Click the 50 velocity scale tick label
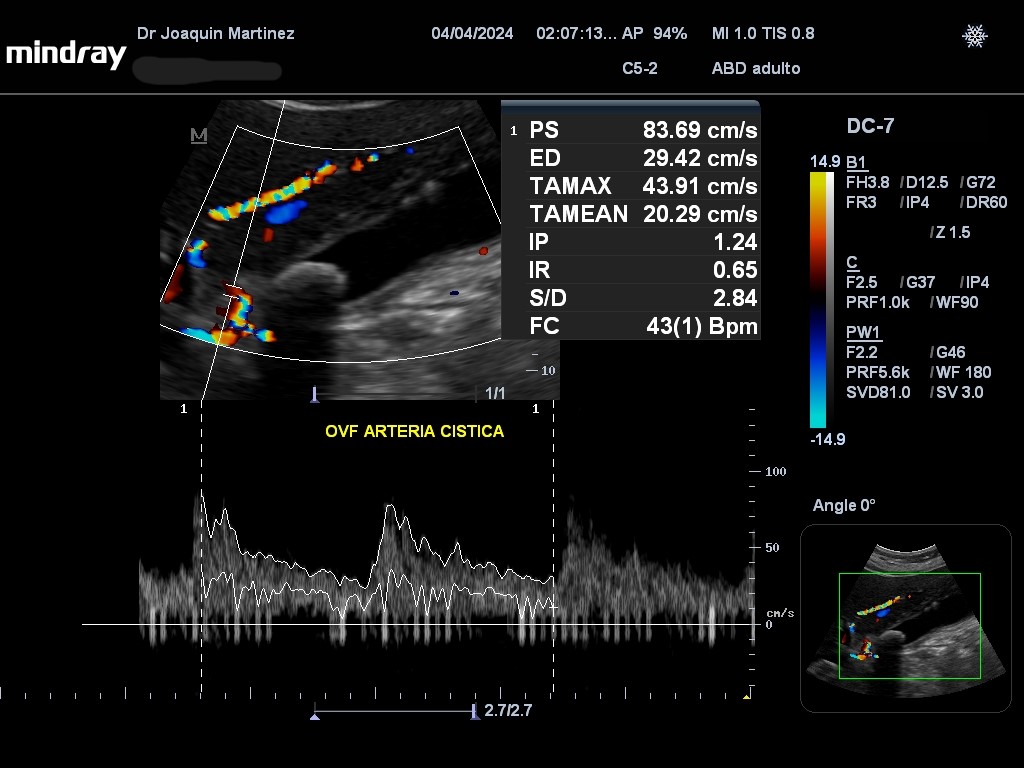The image size is (1024, 768). tap(772, 547)
